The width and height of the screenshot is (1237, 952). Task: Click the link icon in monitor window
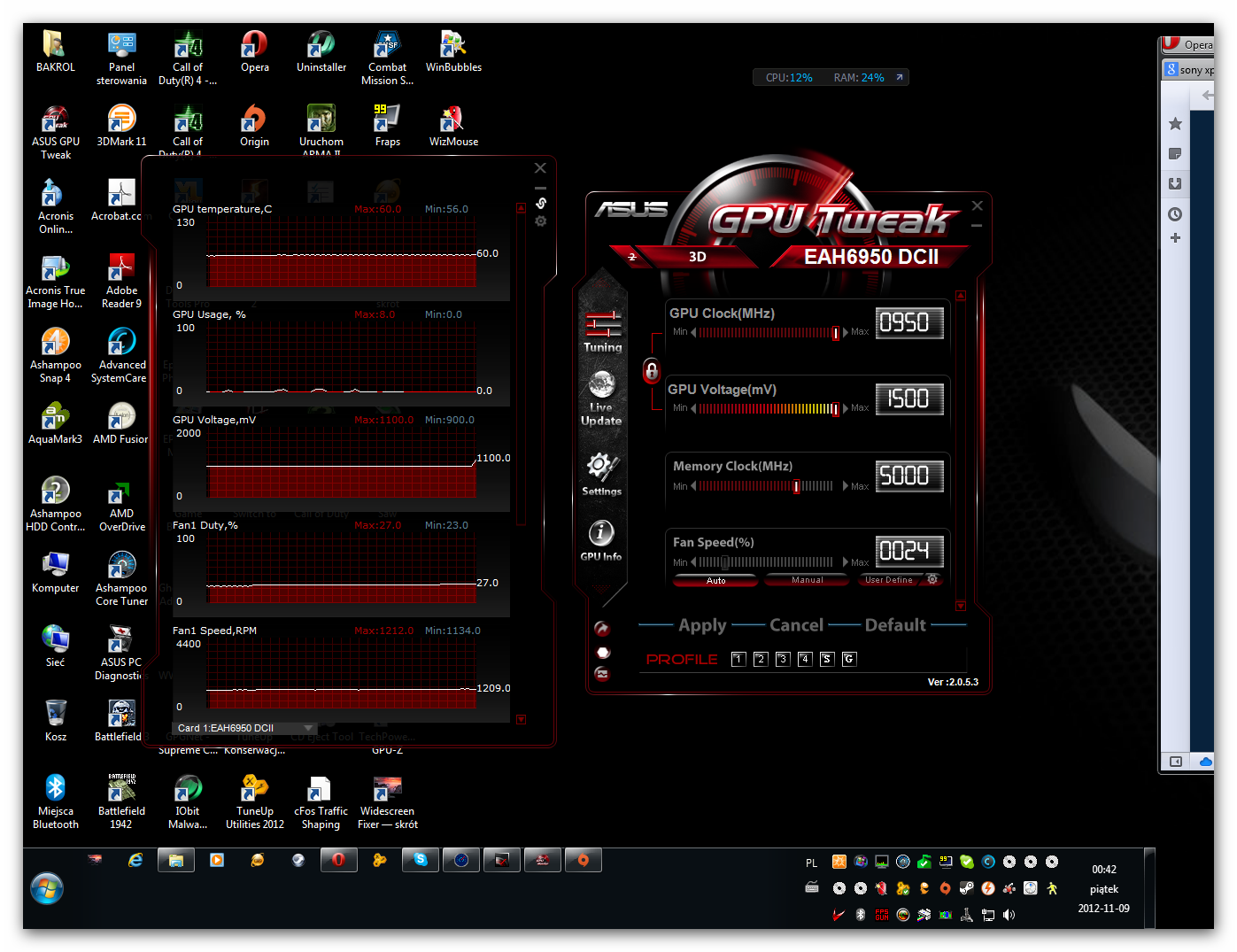pos(541,204)
